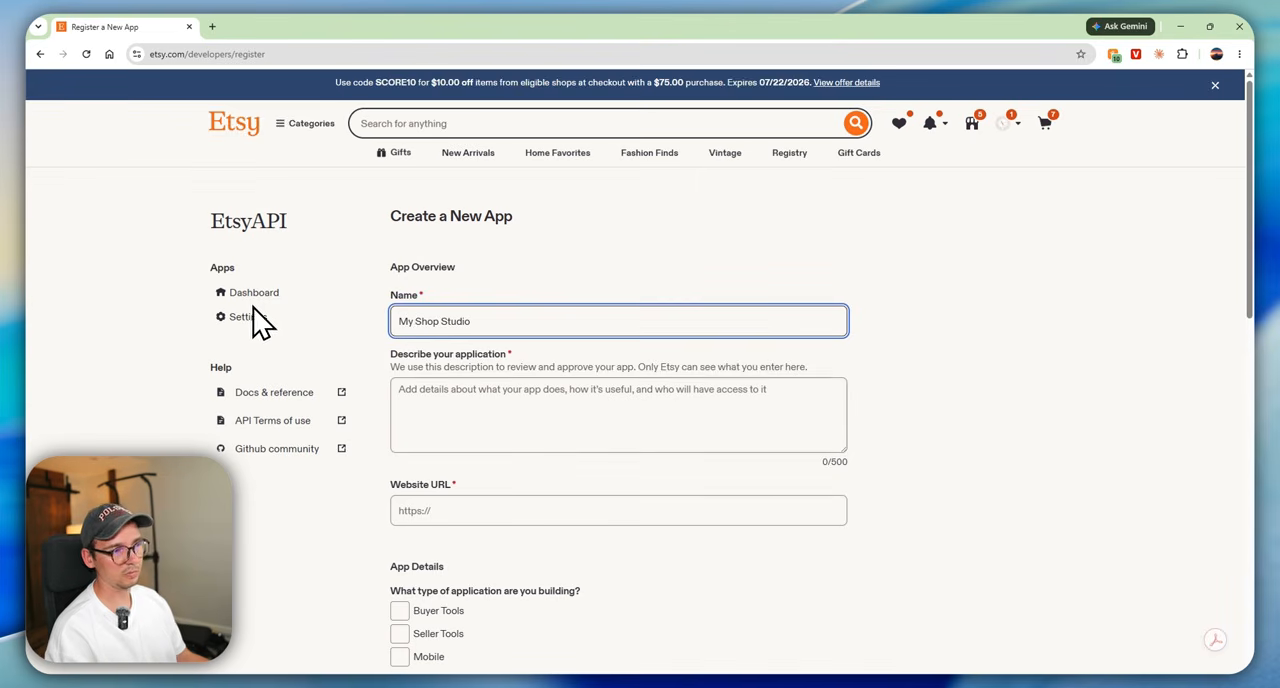
Task: Open the orange starburst extension
Action: point(1159,54)
